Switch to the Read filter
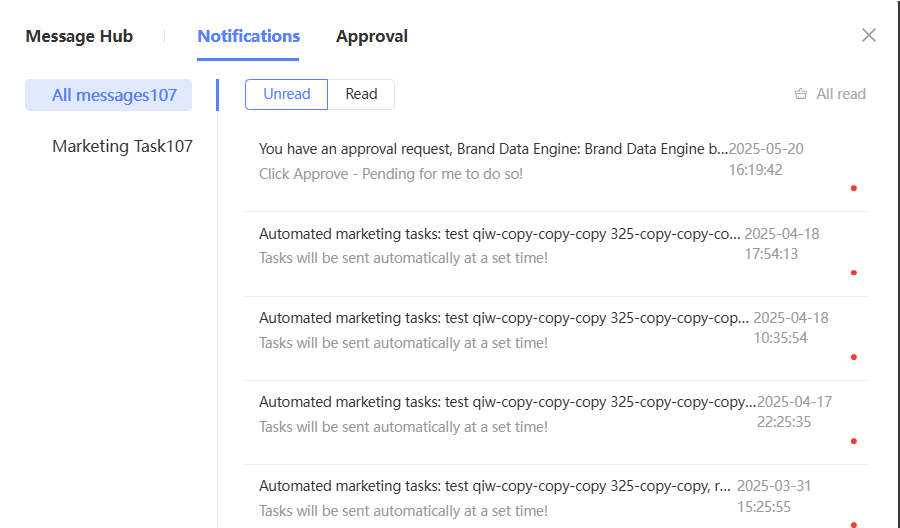The height and width of the screenshot is (528, 900). click(x=361, y=94)
